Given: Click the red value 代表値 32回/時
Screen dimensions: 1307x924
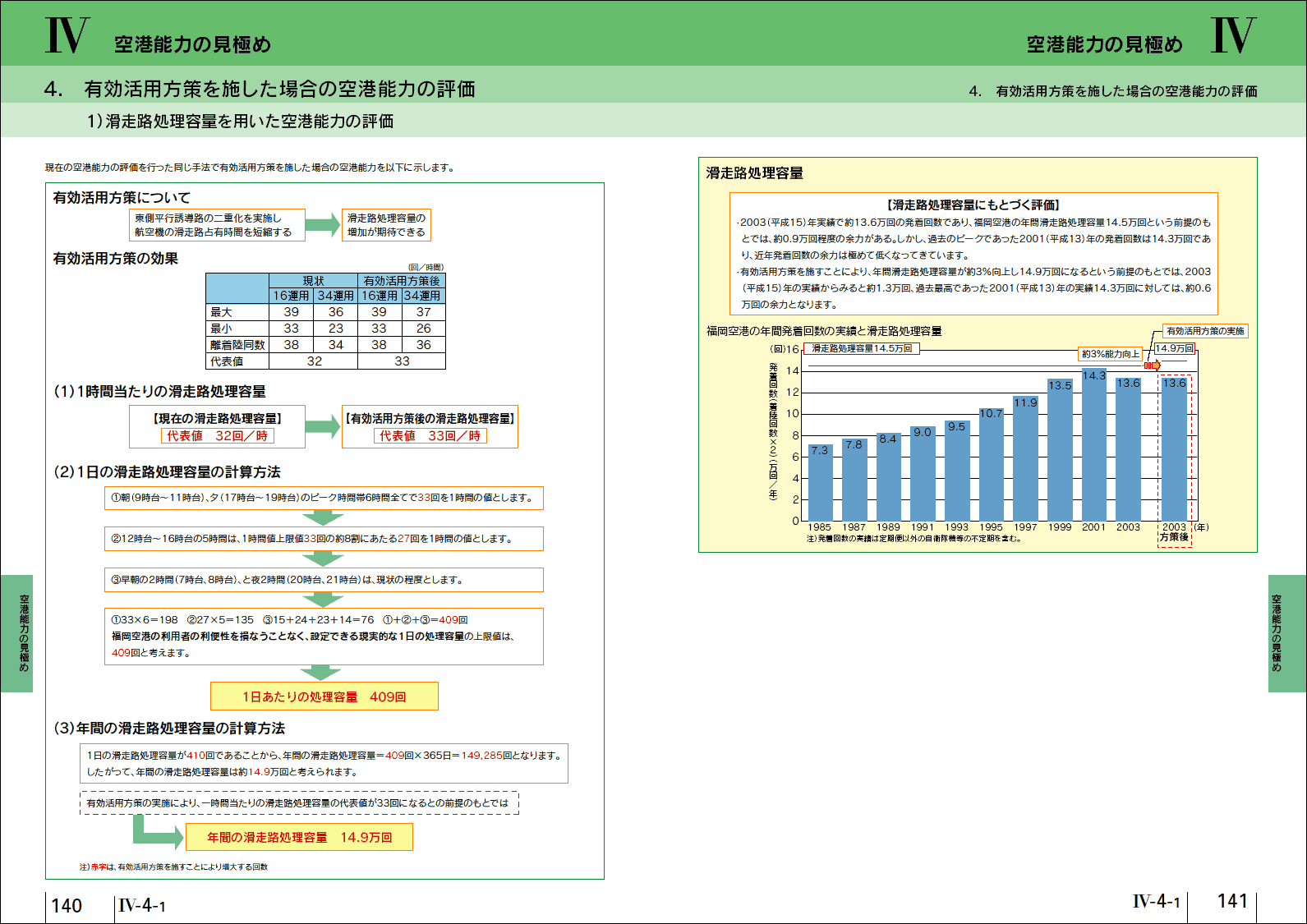Looking at the screenshot, I should tap(218, 436).
